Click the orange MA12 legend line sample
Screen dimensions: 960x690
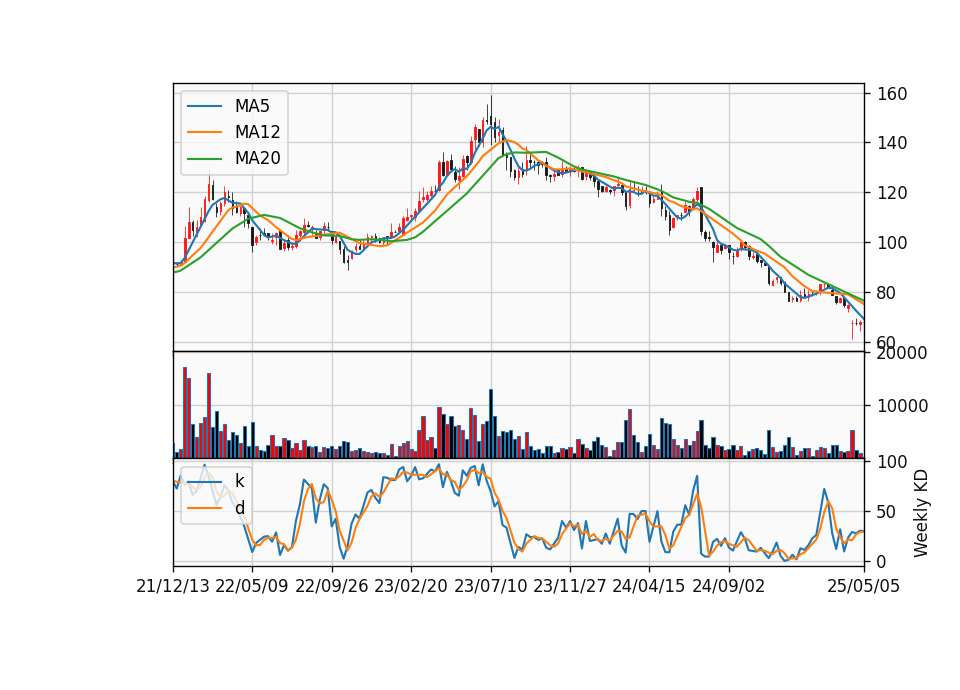204,132
